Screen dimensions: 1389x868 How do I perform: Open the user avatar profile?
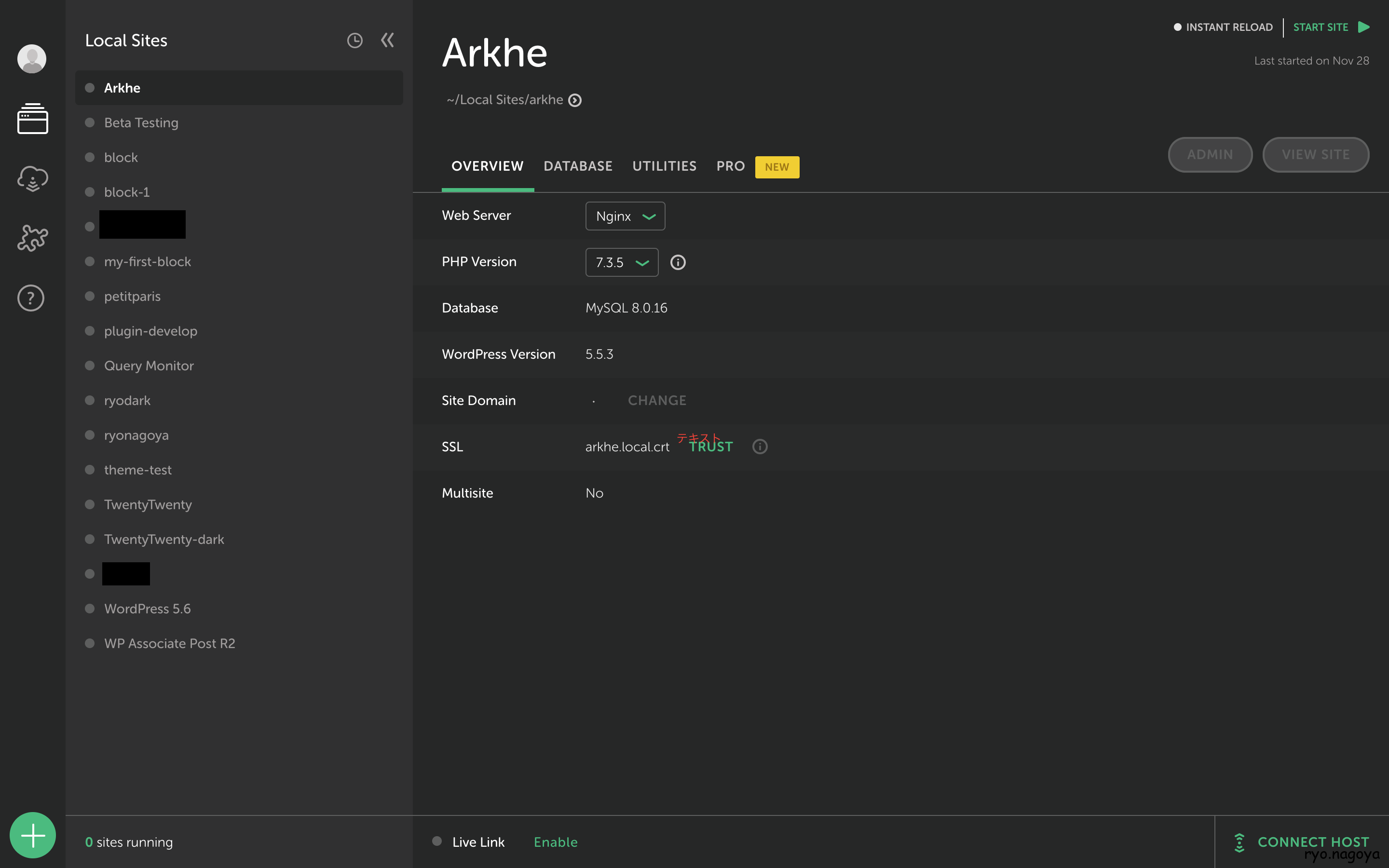point(31,58)
